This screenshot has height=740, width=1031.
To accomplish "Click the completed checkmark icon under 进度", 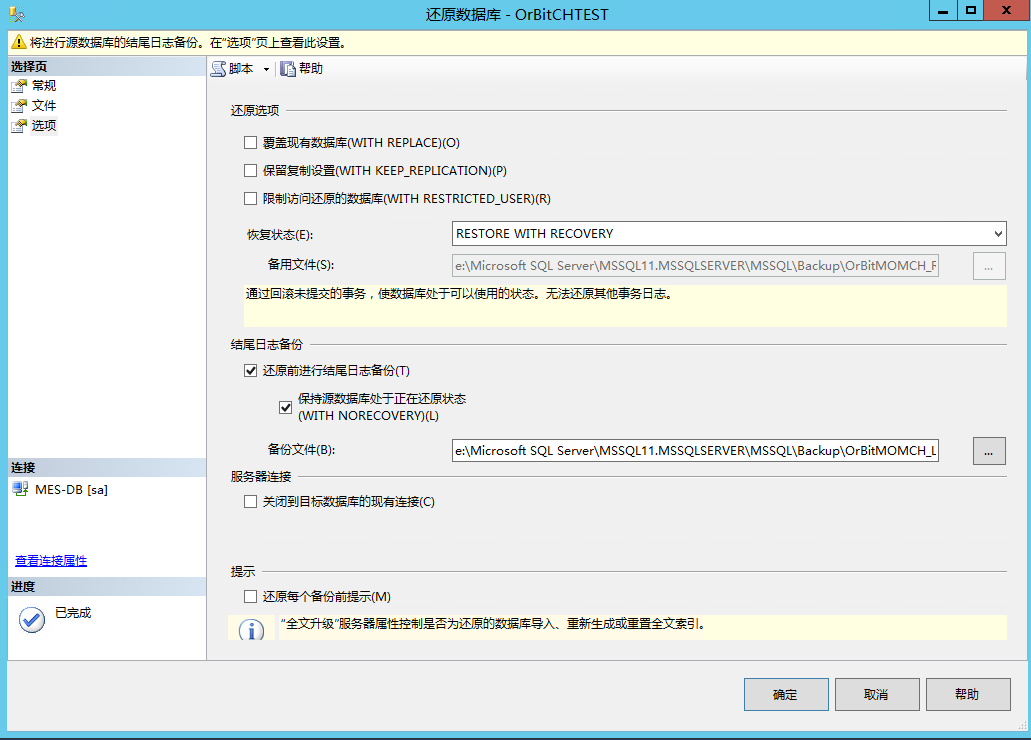I will [x=30, y=620].
